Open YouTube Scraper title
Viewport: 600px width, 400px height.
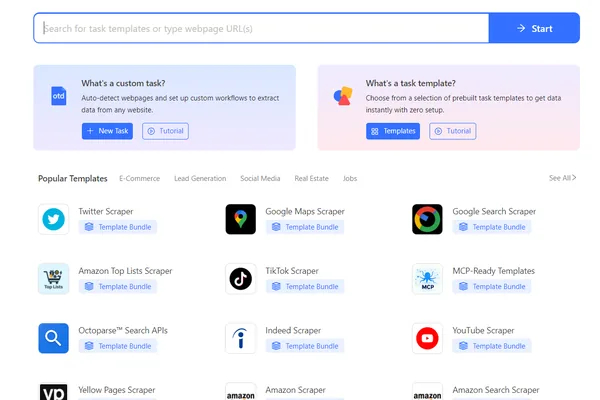483,330
